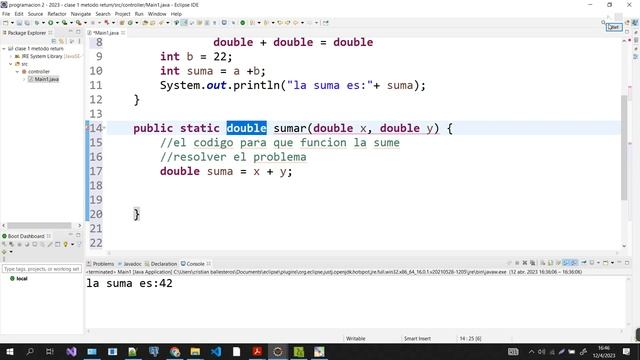Screen dimensions: 640x360
Task: Collapse the src folder node
Action: tap(11, 64)
